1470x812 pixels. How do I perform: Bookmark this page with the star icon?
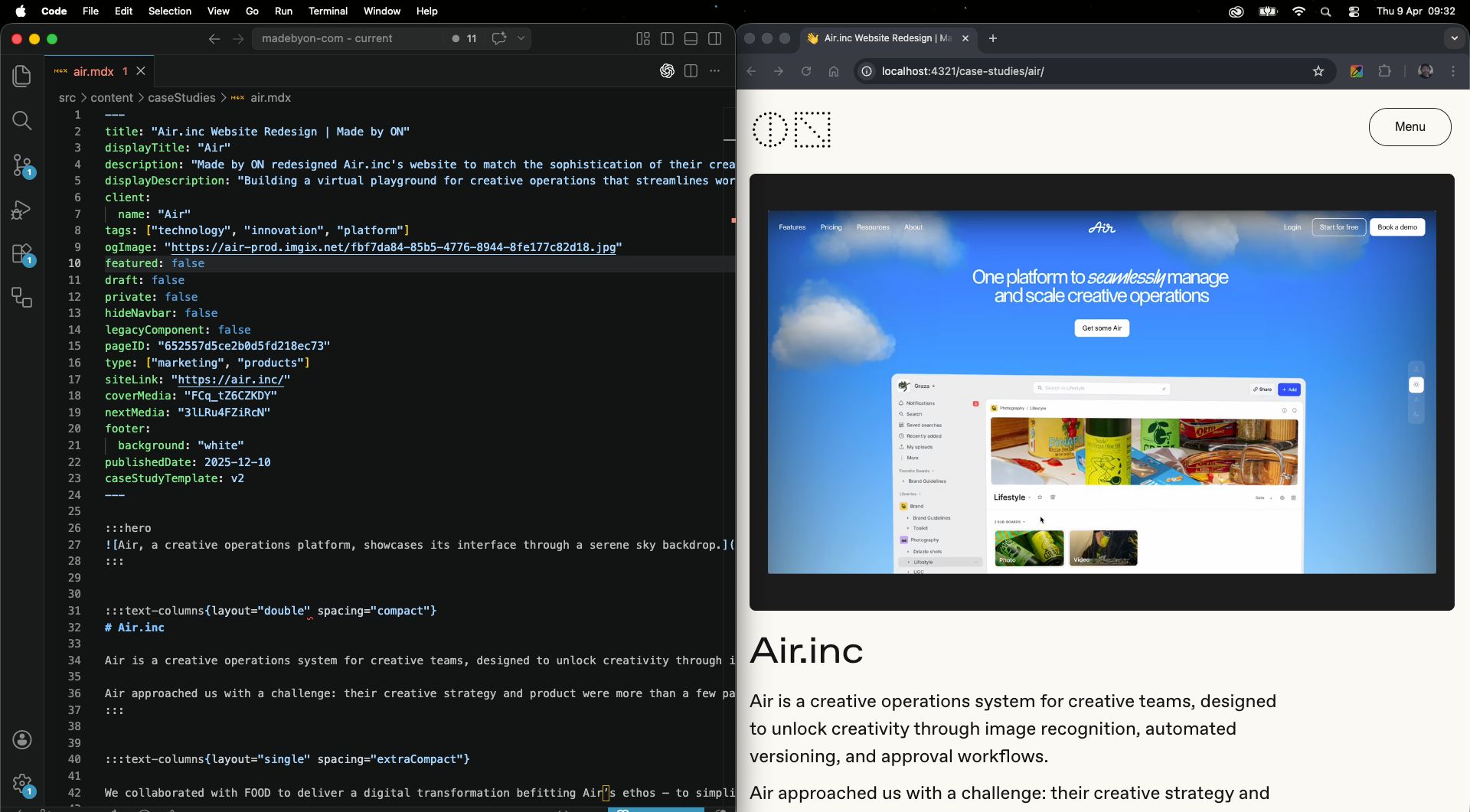[1318, 71]
